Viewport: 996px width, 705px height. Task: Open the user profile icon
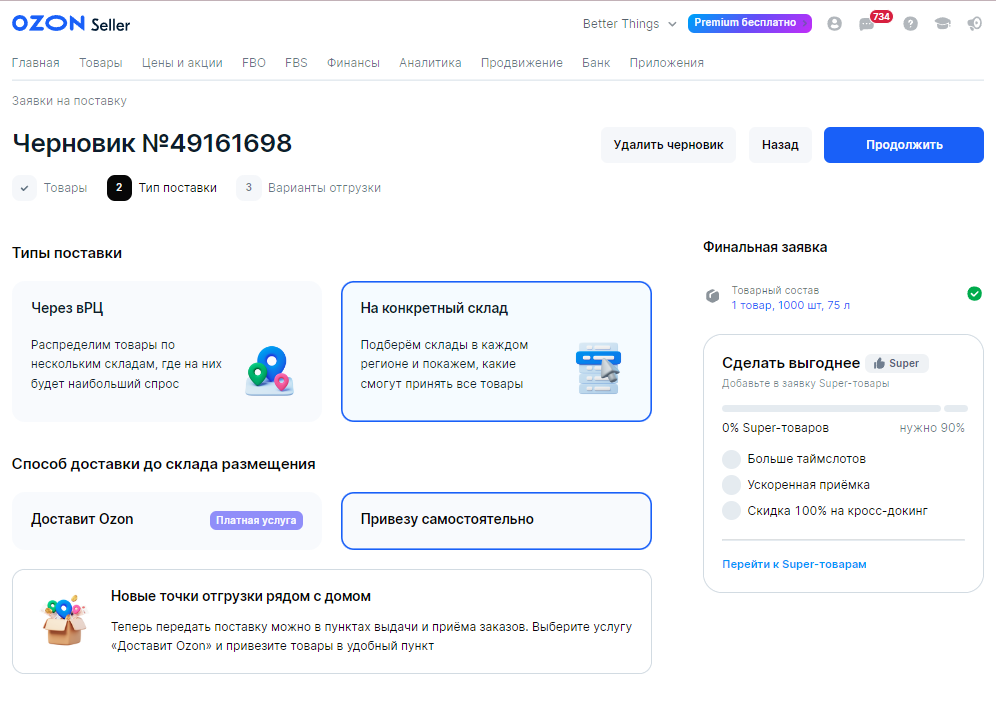point(834,24)
